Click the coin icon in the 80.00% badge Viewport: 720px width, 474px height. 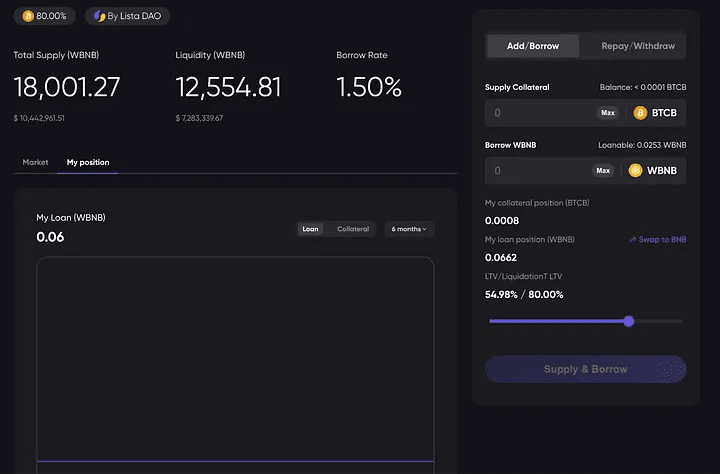[x=28, y=16]
